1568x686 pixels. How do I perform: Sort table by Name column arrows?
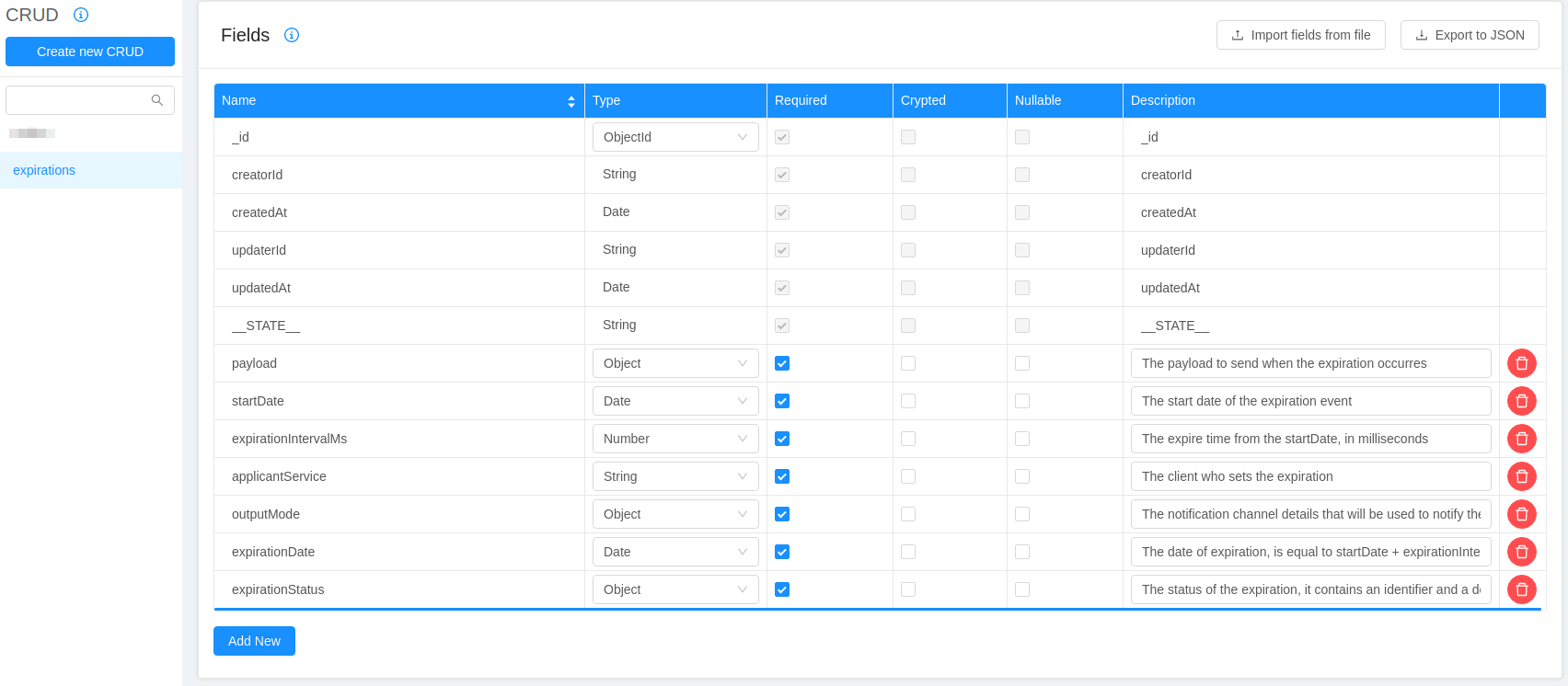point(571,101)
